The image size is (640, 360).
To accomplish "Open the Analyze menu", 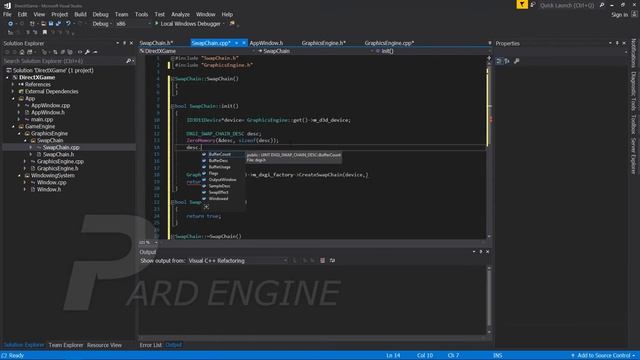I will (x=180, y=14).
